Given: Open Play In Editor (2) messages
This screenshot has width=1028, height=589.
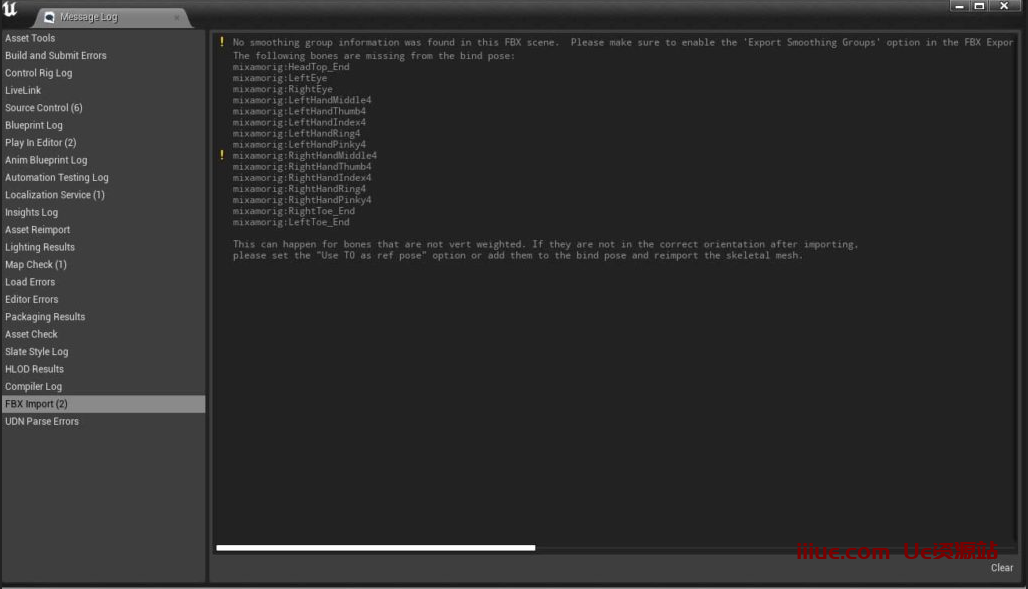Looking at the screenshot, I should click(x=40, y=143).
